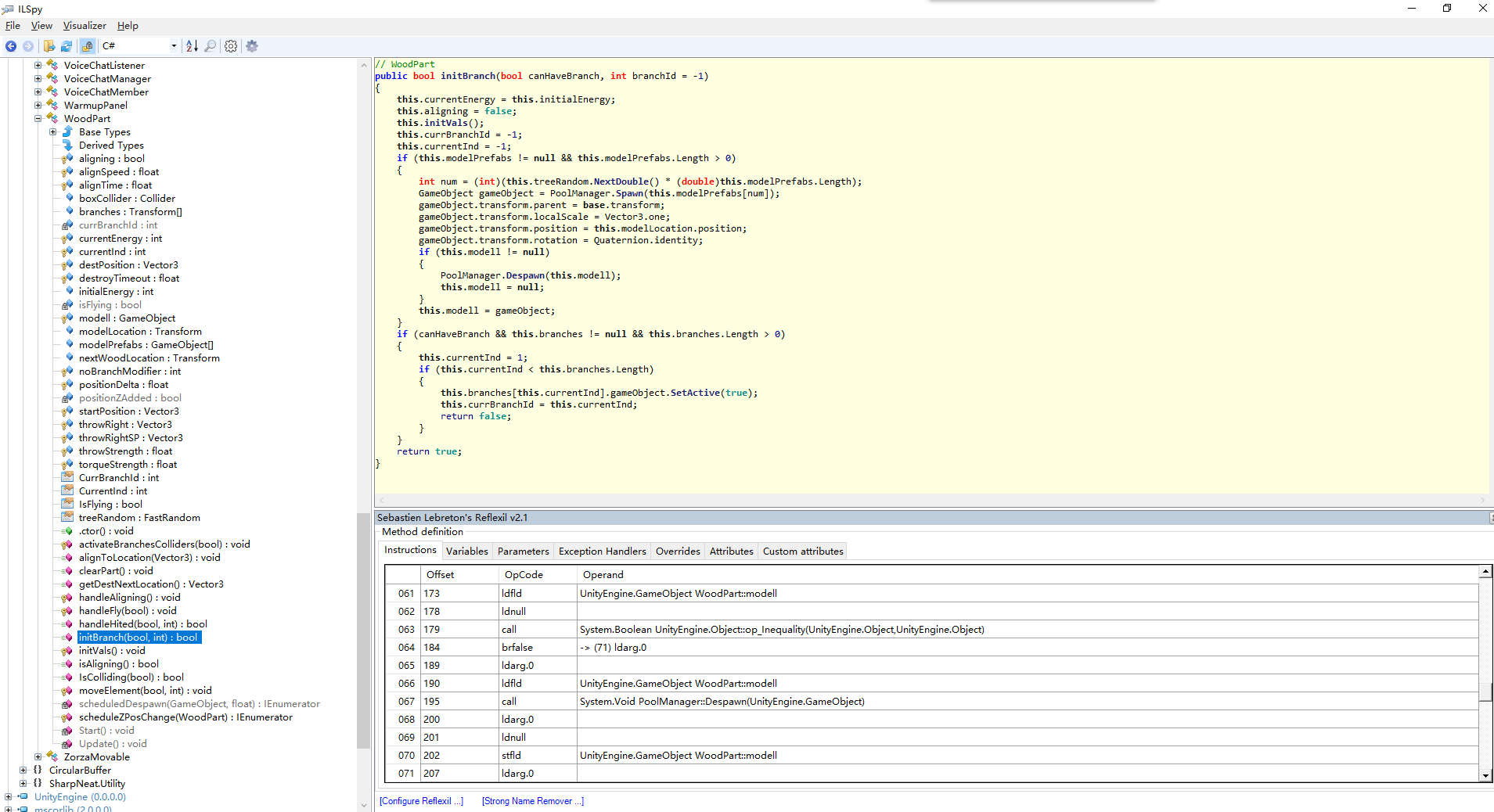Select the initVals() : void method
Viewport: 1494px width, 812px height.
pyautogui.click(x=112, y=651)
